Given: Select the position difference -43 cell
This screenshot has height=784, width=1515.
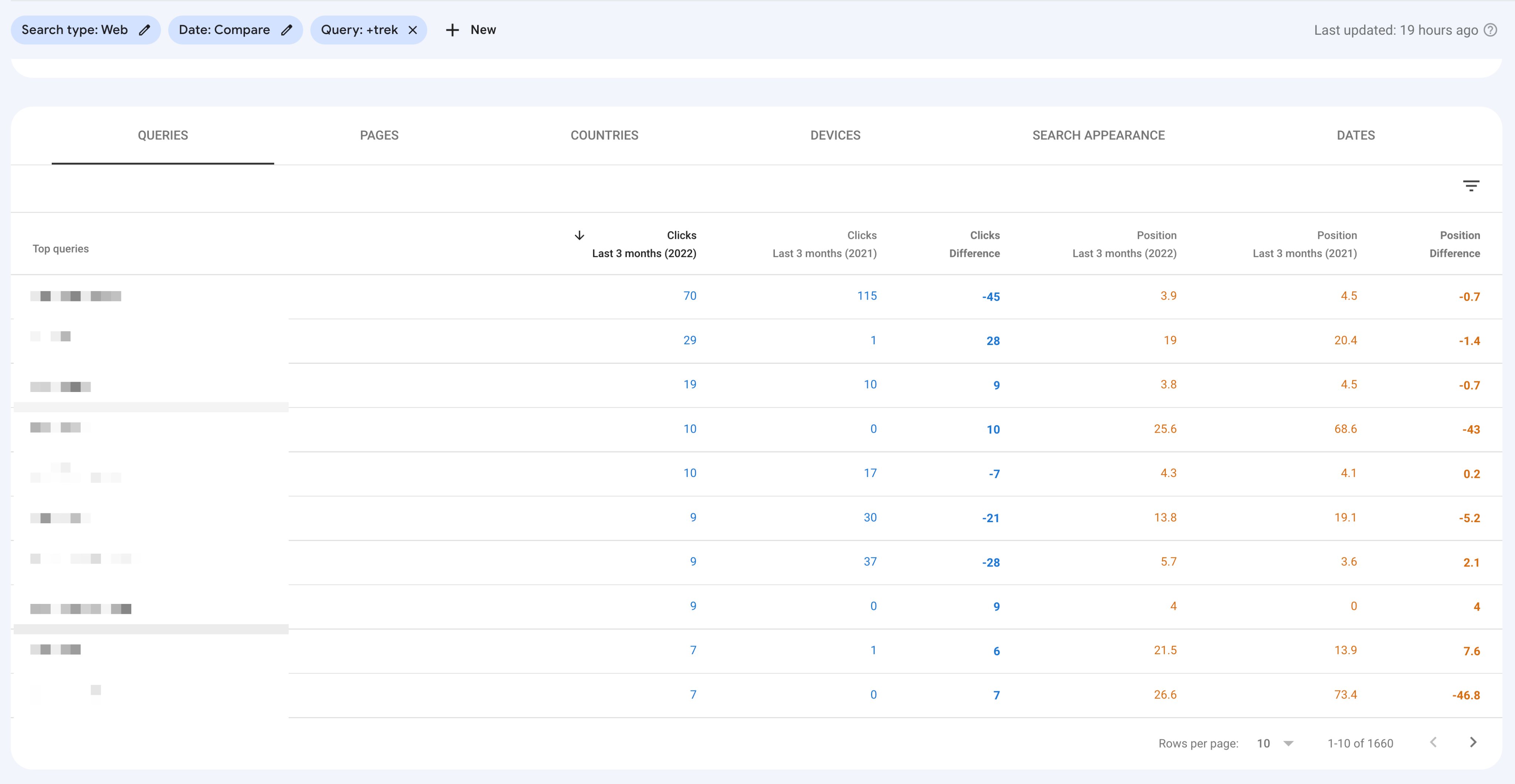Looking at the screenshot, I should click(1471, 430).
